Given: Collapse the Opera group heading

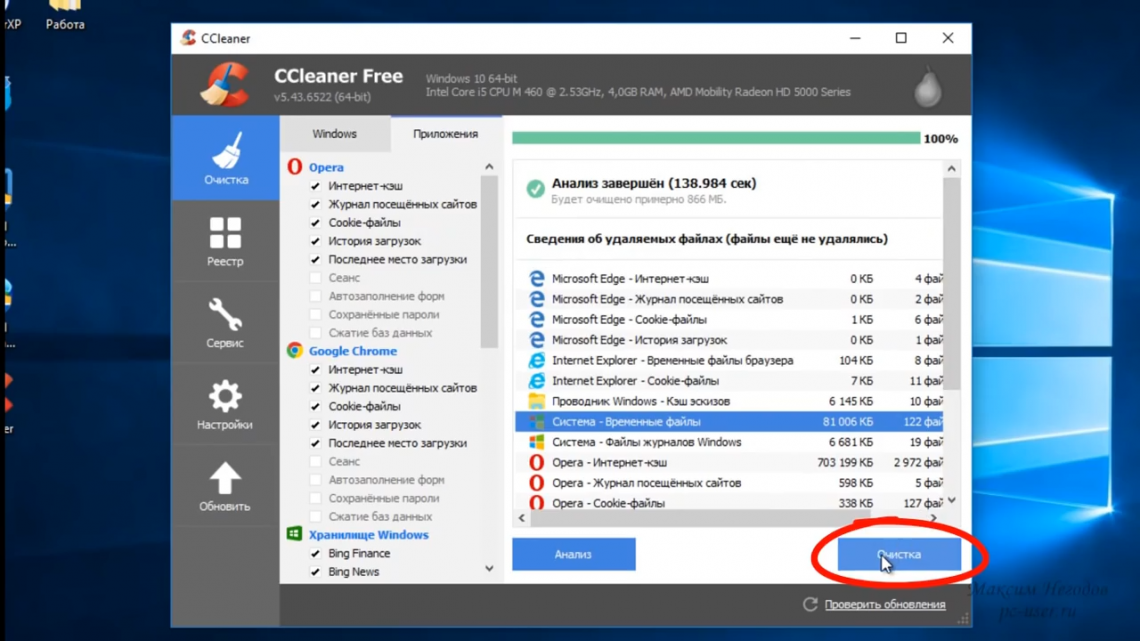Looking at the screenshot, I should point(326,167).
